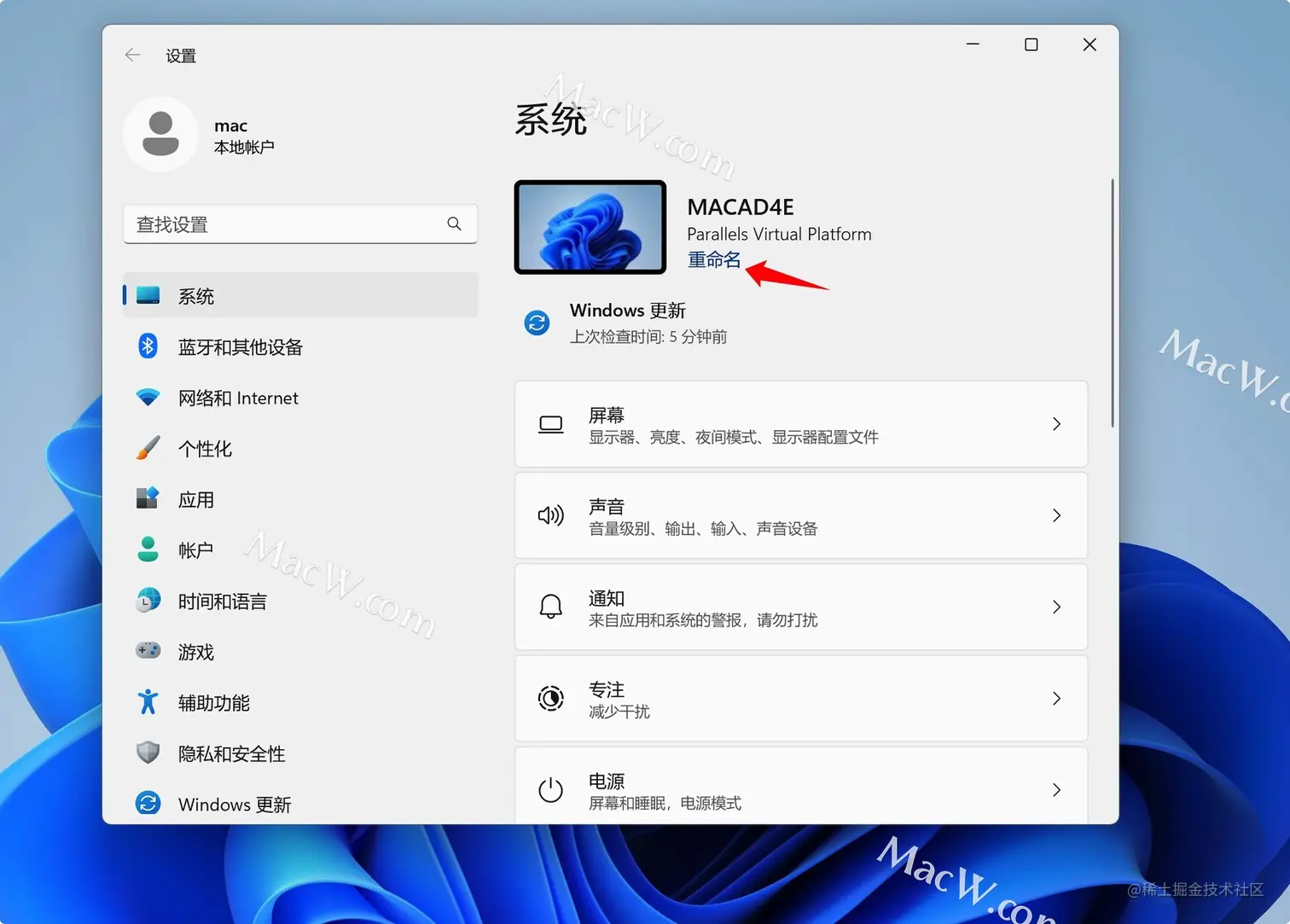
Task: Open the 专注 card title
Action: pos(607,689)
